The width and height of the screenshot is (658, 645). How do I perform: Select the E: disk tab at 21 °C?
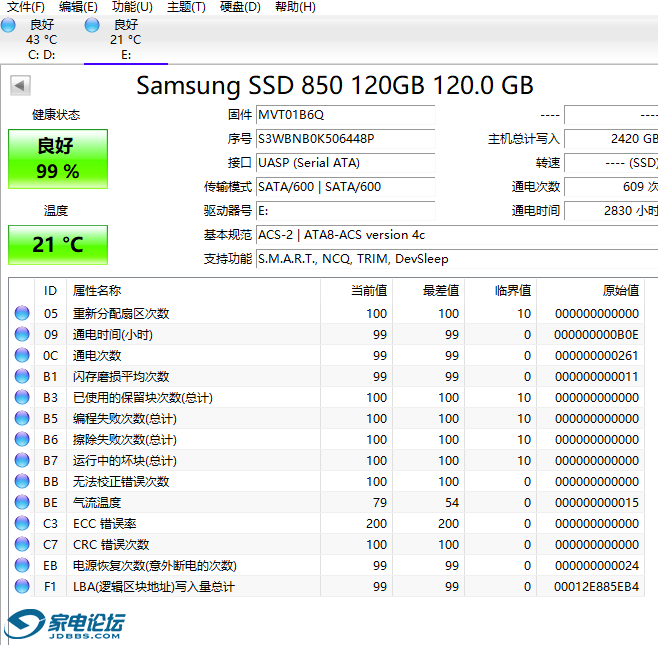(126, 40)
